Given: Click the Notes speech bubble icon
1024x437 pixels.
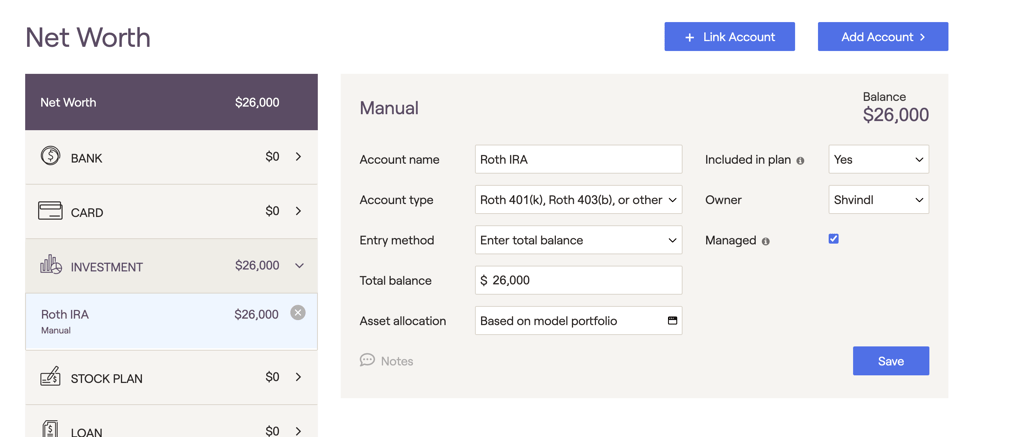Looking at the screenshot, I should [x=367, y=360].
